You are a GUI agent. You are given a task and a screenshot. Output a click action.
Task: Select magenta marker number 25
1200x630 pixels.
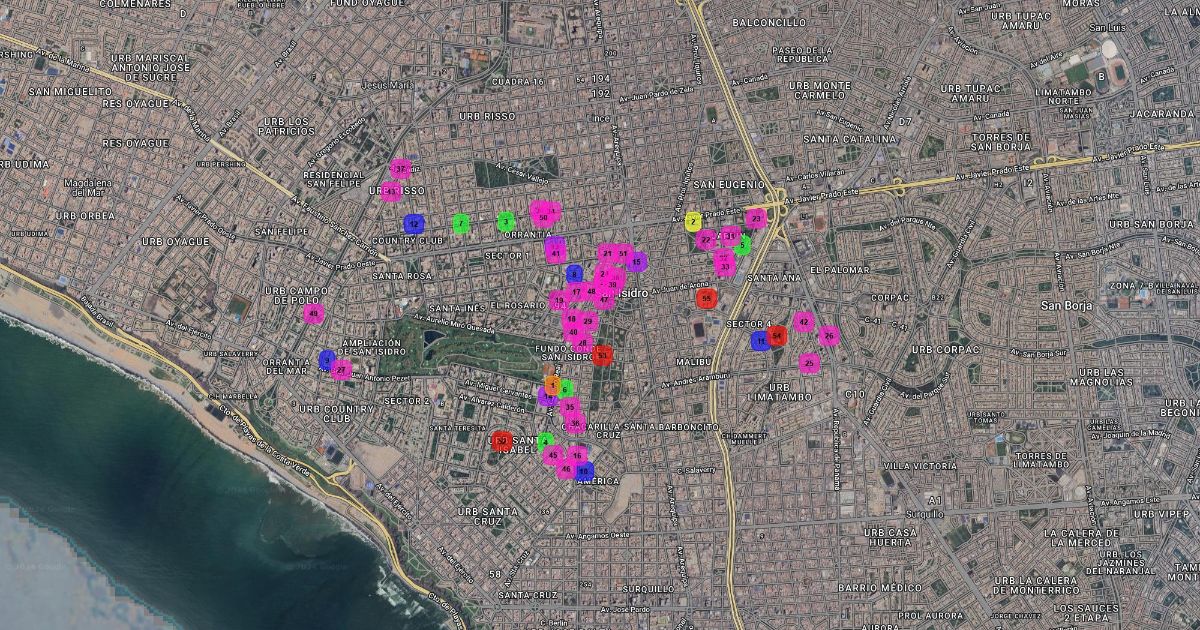(809, 363)
